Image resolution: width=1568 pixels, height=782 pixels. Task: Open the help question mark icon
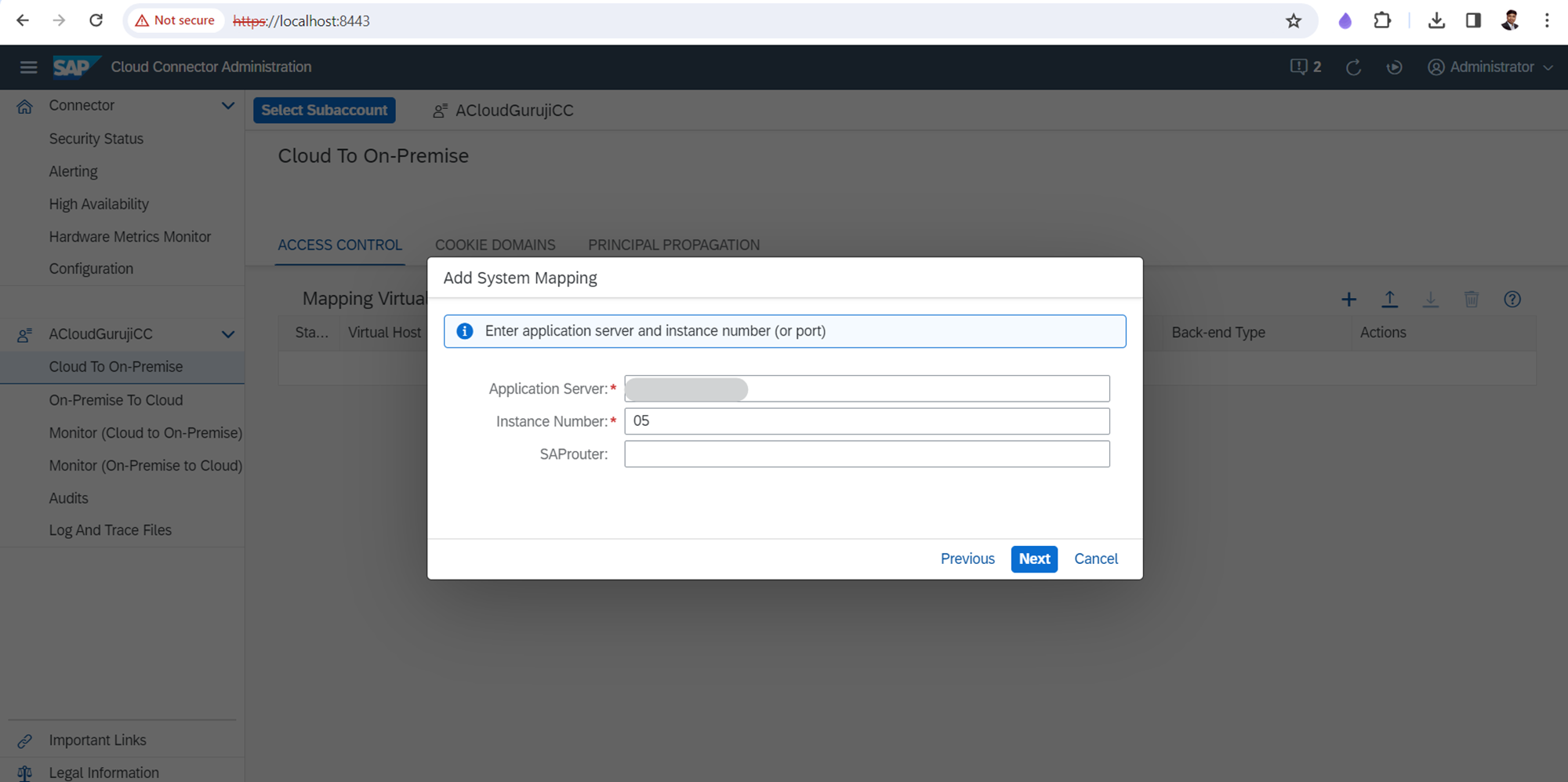point(1512,300)
